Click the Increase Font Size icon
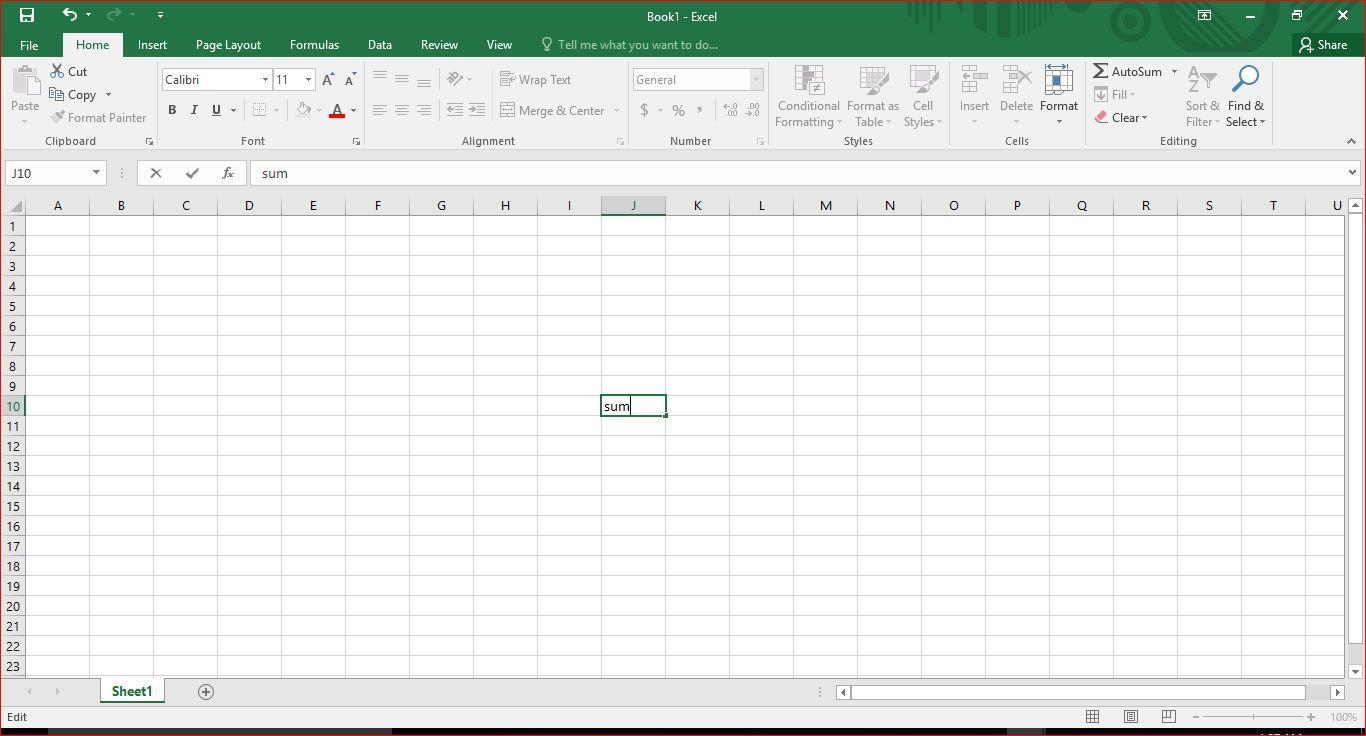 click(327, 80)
